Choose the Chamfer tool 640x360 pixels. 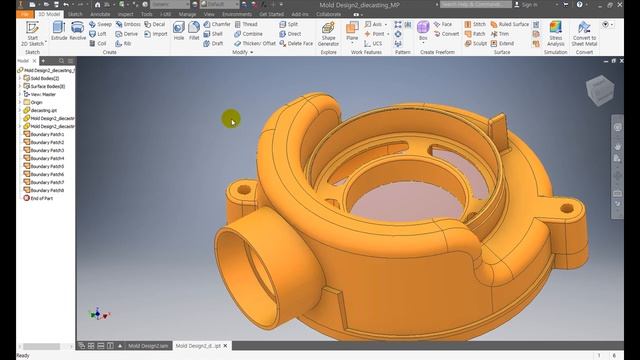(217, 24)
